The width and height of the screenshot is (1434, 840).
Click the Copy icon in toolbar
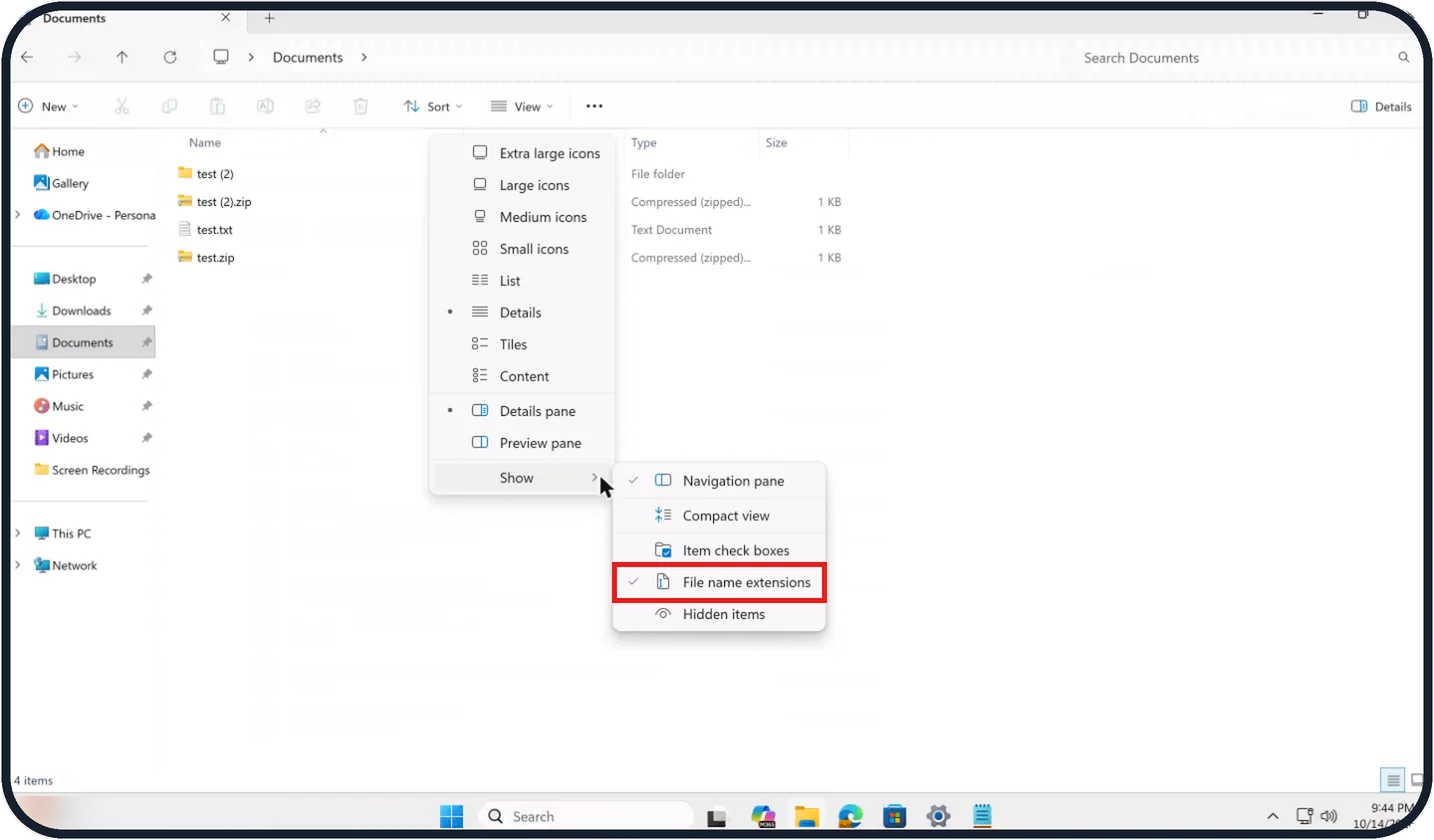point(169,106)
